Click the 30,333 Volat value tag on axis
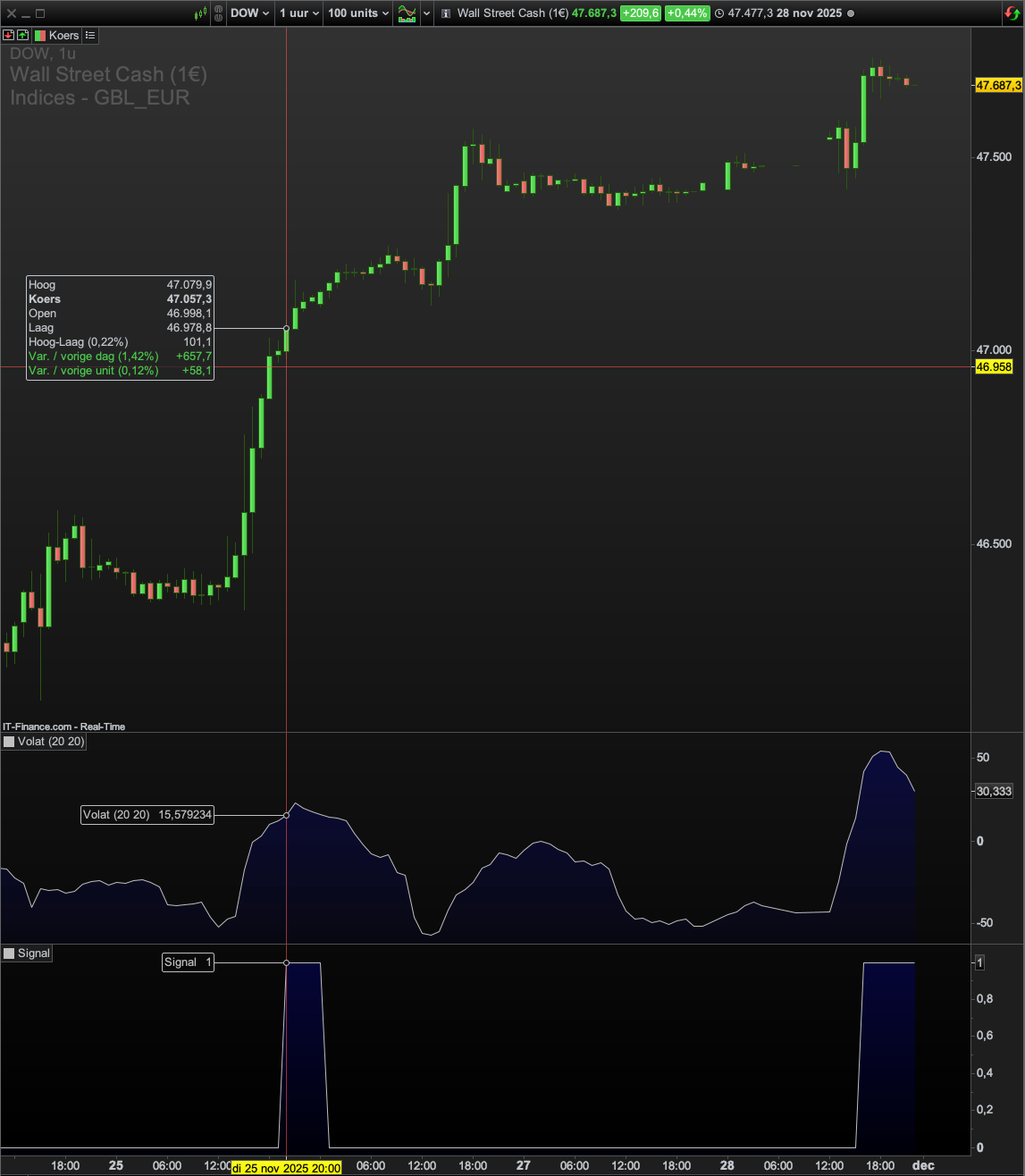The width and height of the screenshot is (1025, 1176). point(994,792)
